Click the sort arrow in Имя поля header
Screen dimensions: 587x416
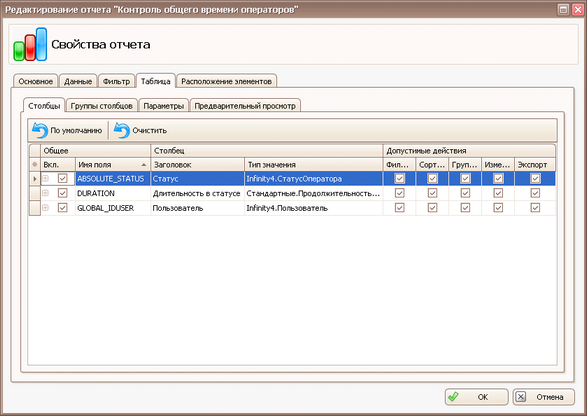click(x=144, y=165)
